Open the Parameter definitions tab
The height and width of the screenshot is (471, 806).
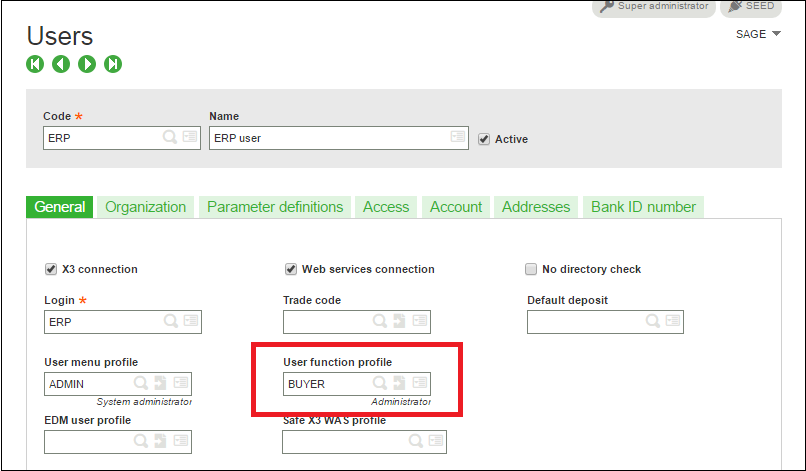tap(275, 207)
